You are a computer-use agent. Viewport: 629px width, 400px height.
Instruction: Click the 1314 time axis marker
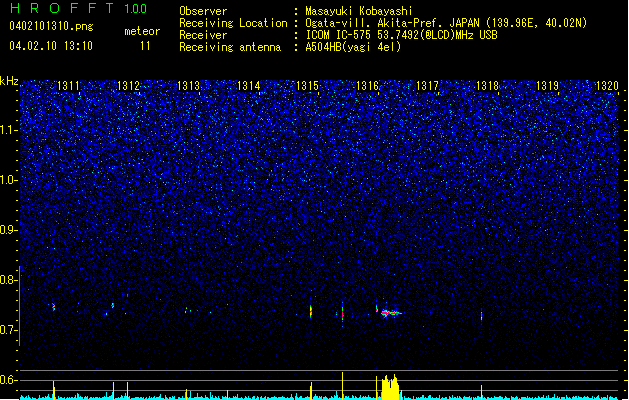pyautogui.click(x=248, y=86)
